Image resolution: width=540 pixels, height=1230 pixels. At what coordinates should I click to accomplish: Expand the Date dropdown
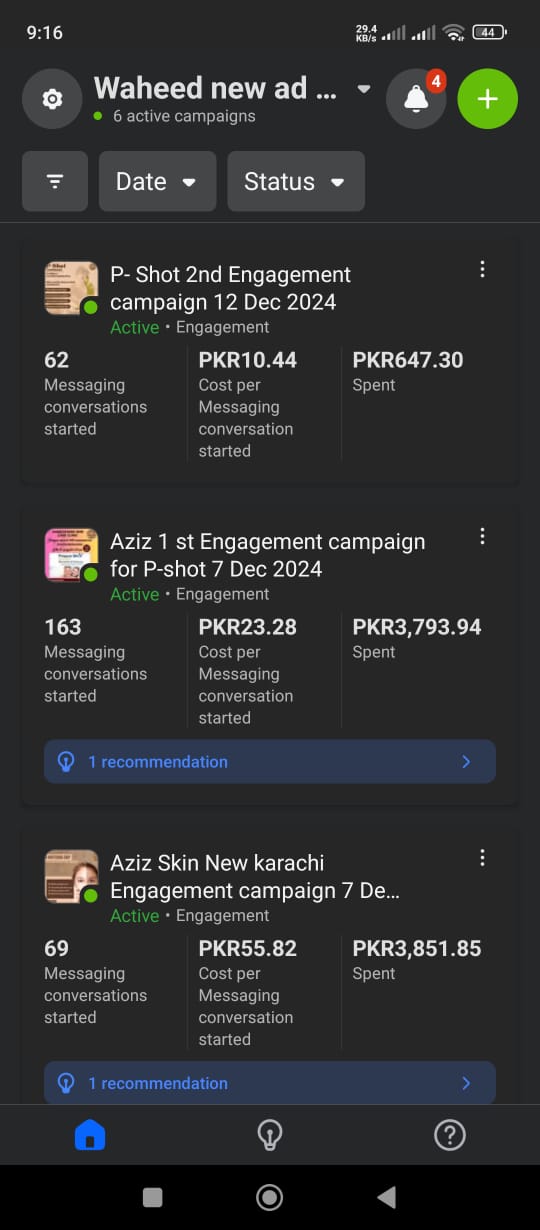pyautogui.click(x=157, y=181)
